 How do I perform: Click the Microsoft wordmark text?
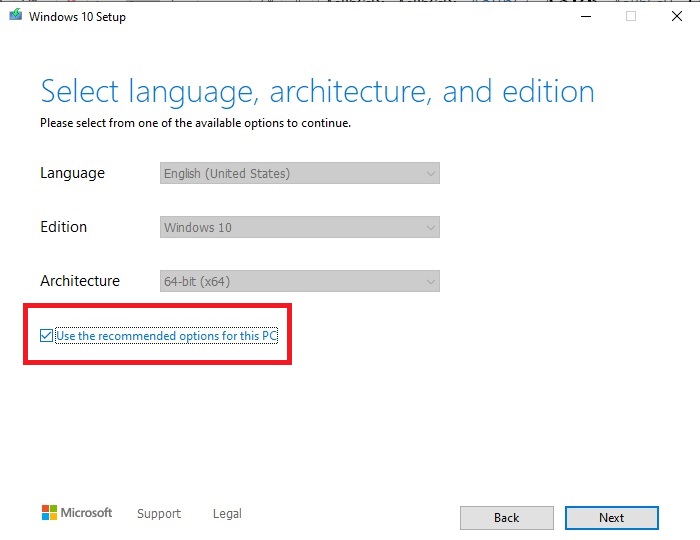[x=87, y=513]
